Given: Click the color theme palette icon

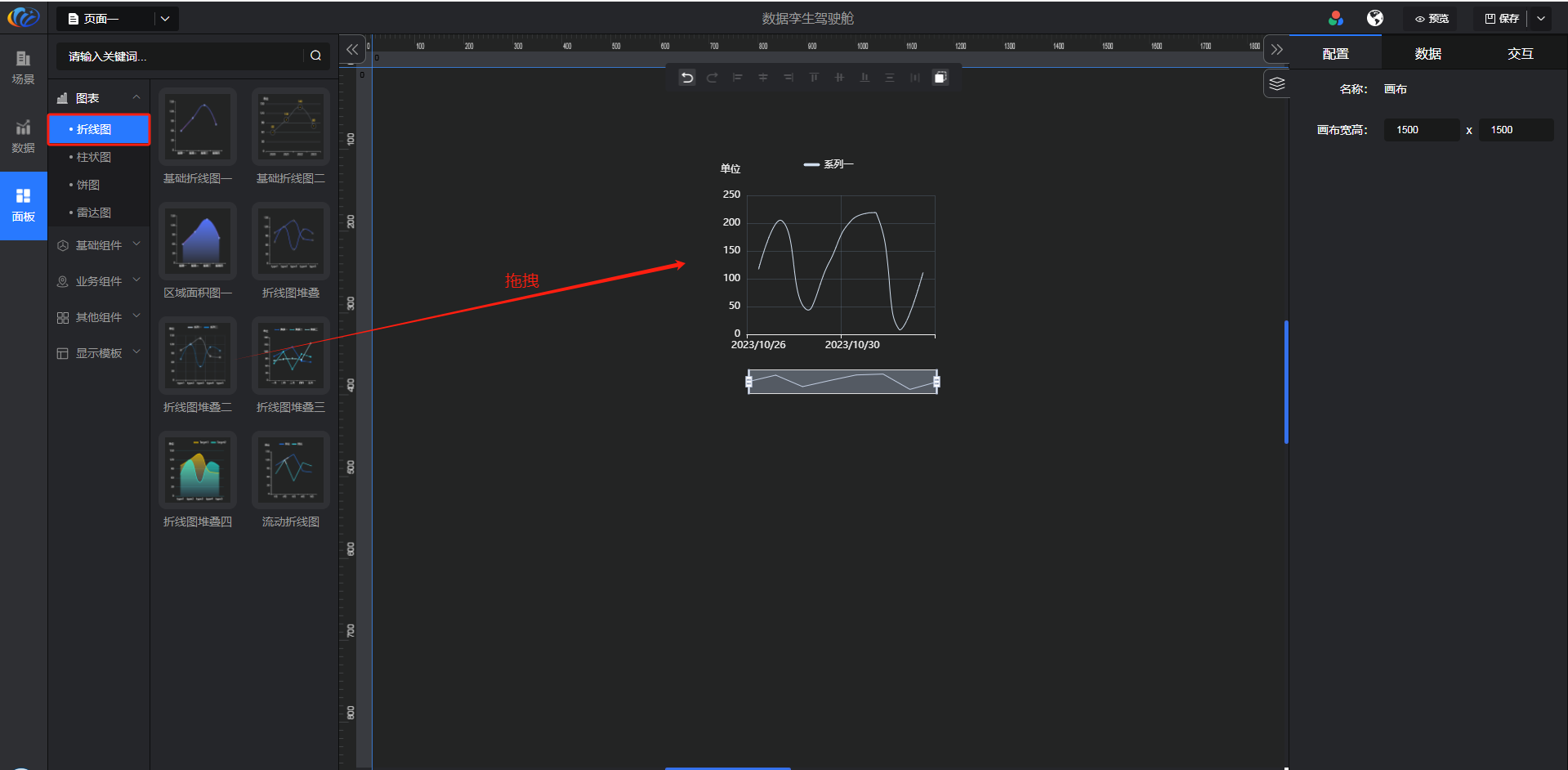Looking at the screenshot, I should pyautogui.click(x=1336, y=18).
